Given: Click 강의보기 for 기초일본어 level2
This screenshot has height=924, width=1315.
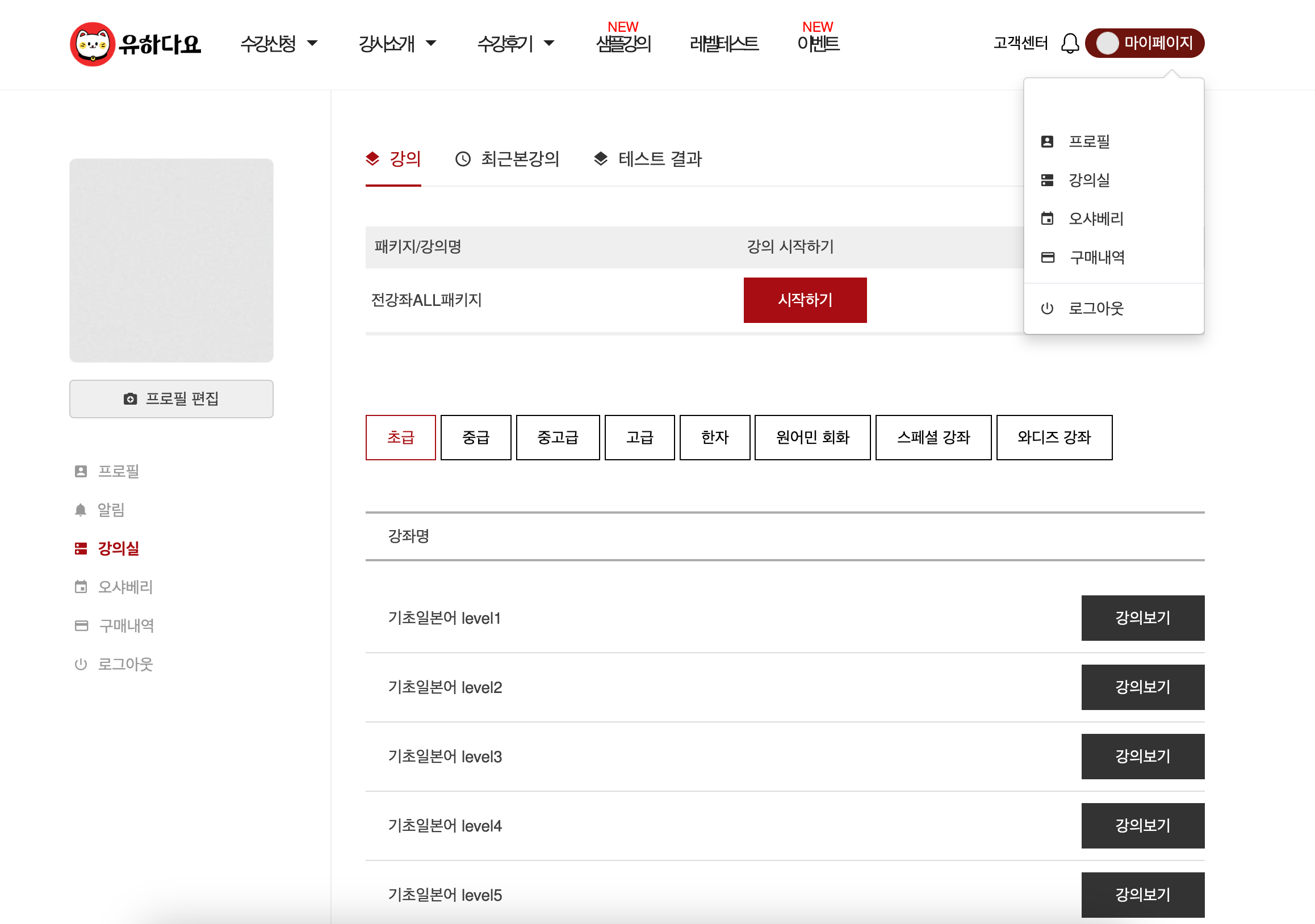Looking at the screenshot, I should (x=1142, y=687).
